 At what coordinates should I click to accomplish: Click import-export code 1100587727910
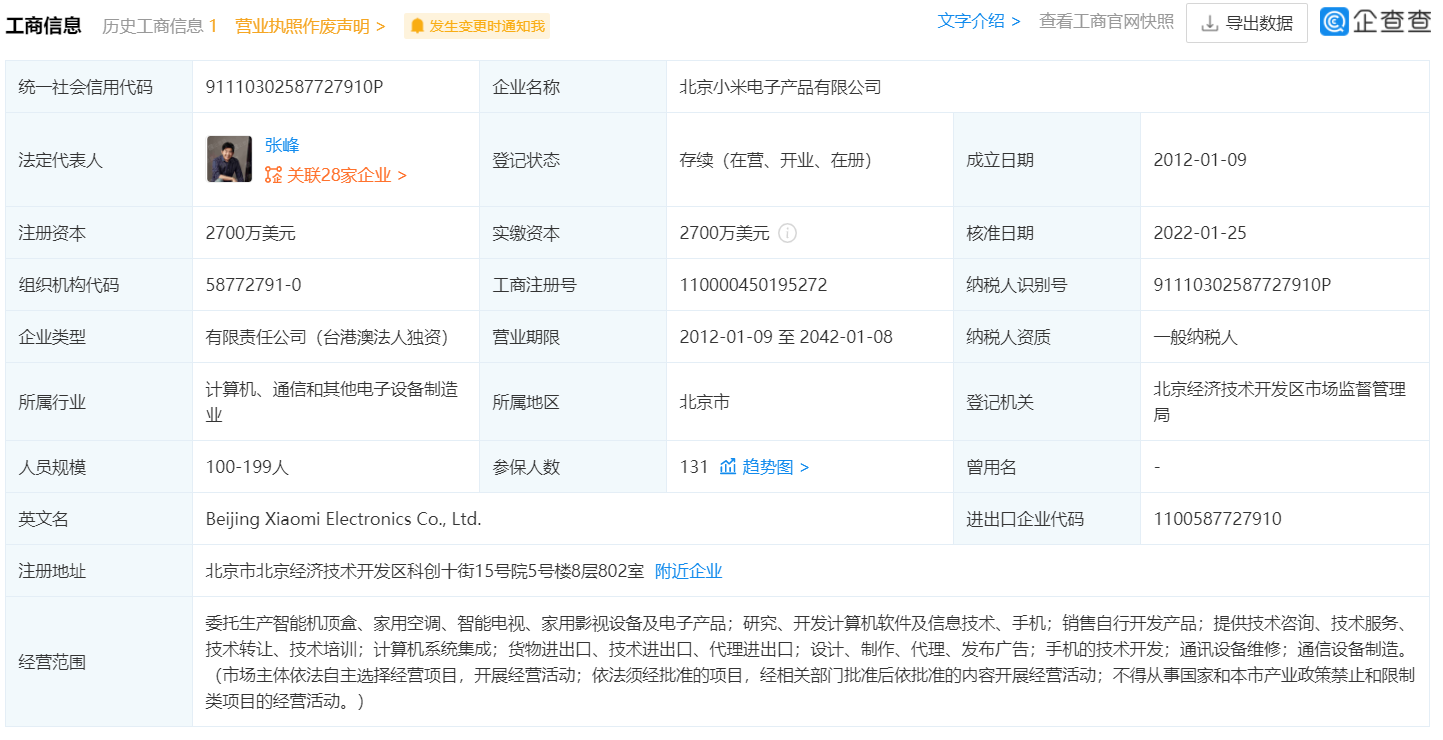click(1217, 519)
